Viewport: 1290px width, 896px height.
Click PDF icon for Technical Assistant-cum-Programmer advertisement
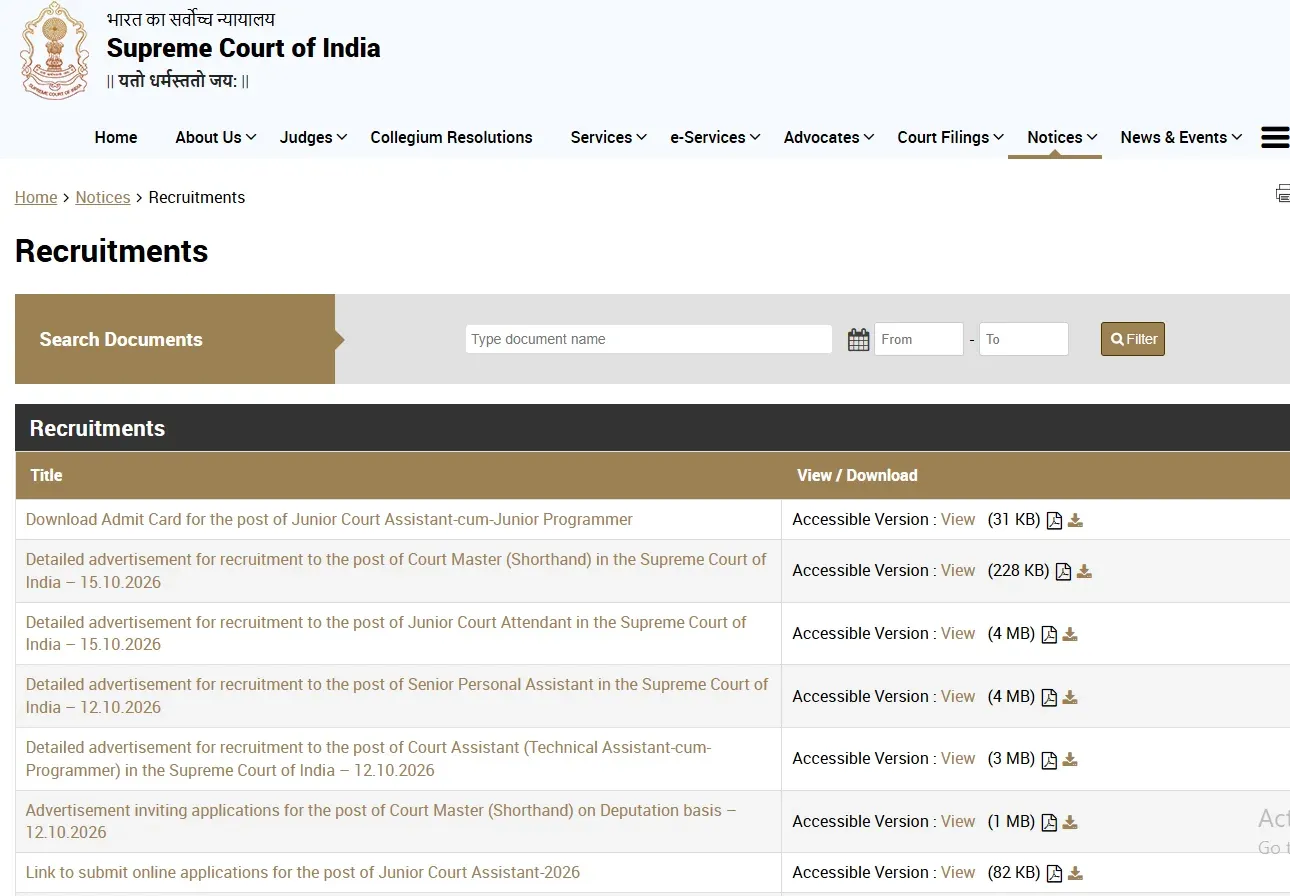(1049, 760)
